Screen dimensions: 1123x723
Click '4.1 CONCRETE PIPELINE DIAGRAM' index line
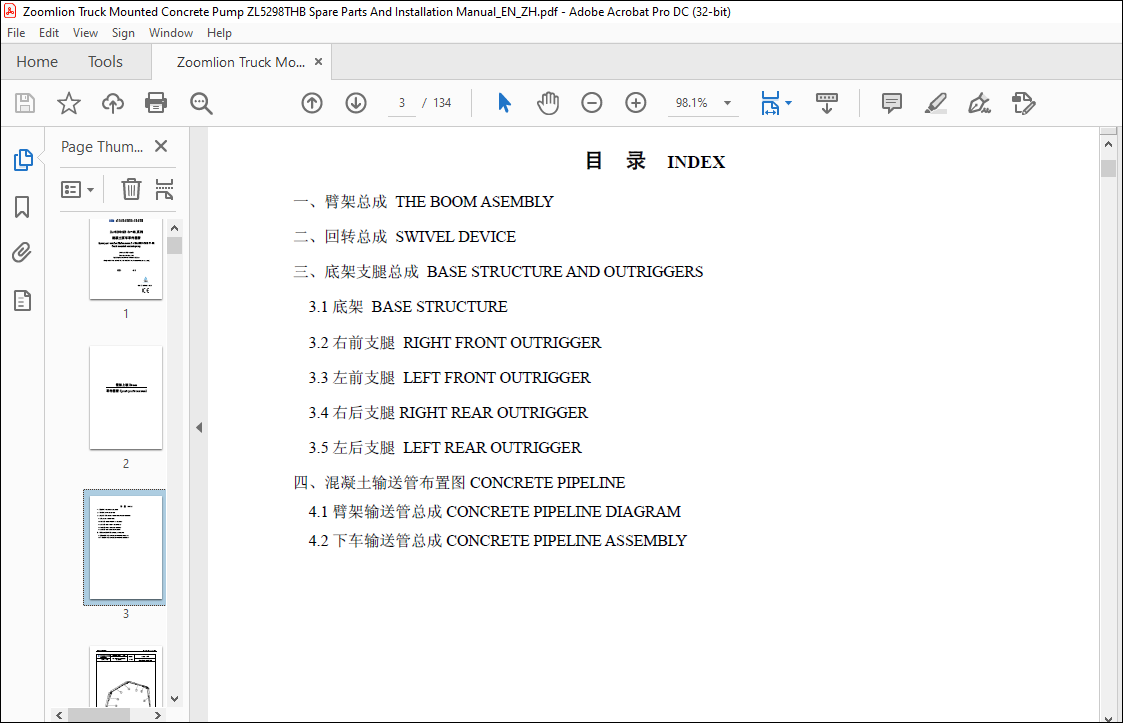tap(495, 512)
